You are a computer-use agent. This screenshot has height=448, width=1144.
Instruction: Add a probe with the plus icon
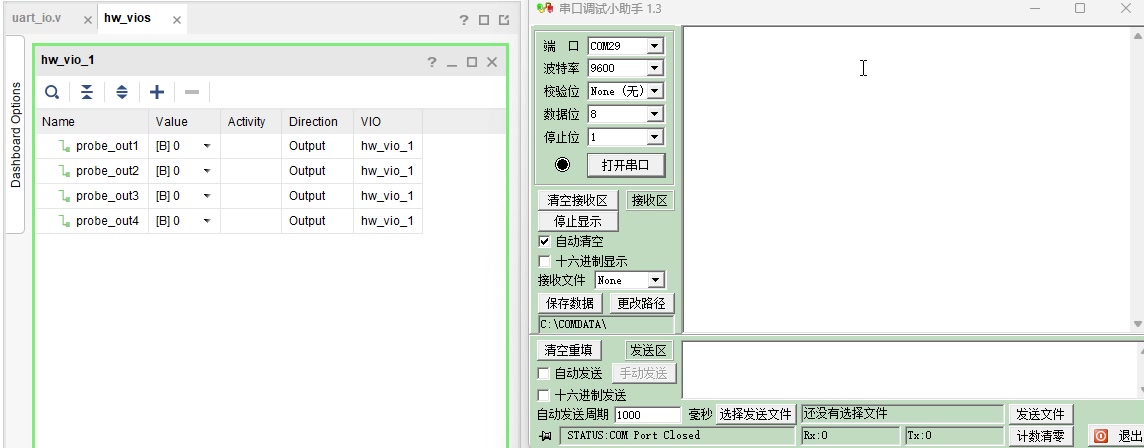(x=157, y=92)
